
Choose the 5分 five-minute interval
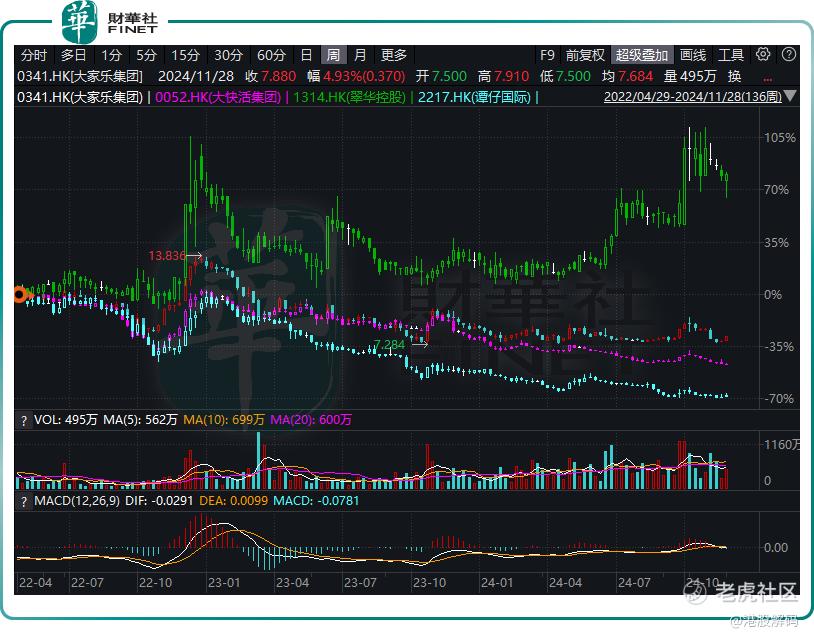tap(146, 55)
